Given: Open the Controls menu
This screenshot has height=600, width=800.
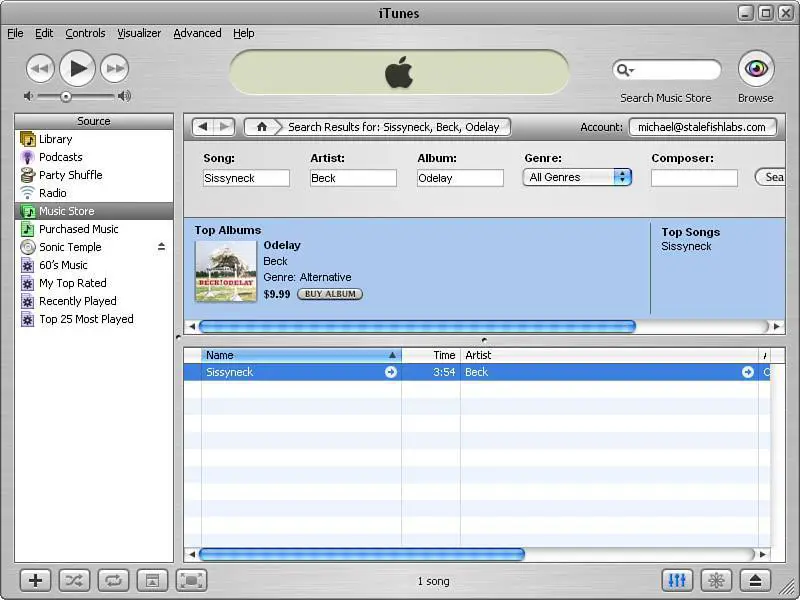Looking at the screenshot, I should tap(85, 33).
